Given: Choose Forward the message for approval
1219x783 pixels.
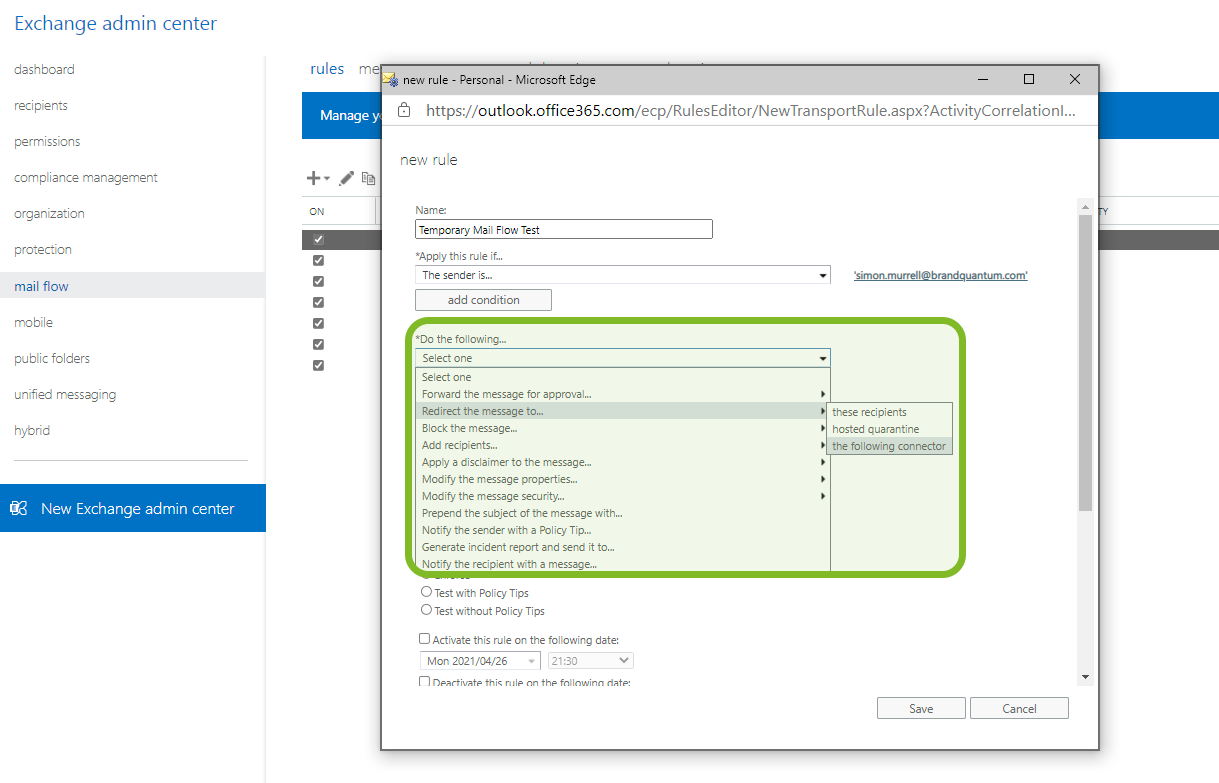Looking at the screenshot, I should 622,394.
